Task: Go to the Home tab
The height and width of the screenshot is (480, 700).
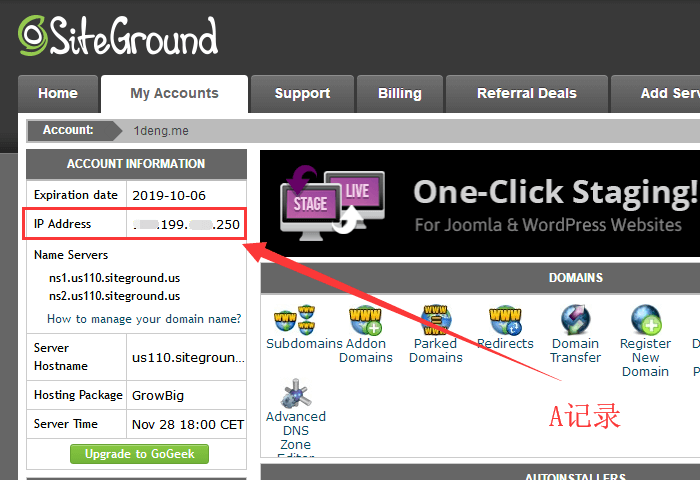Action: pos(58,93)
